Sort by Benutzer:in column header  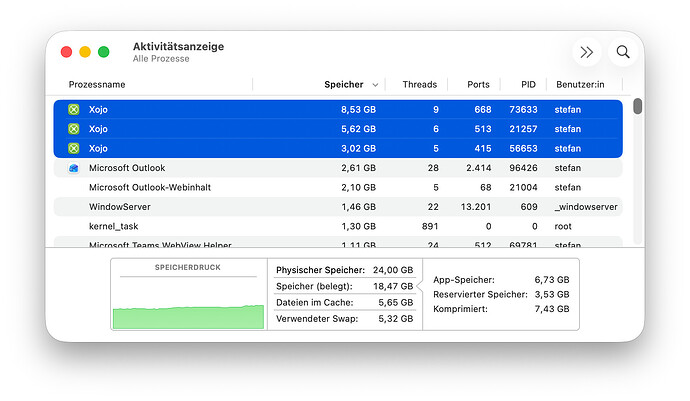[x=580, y=85]
